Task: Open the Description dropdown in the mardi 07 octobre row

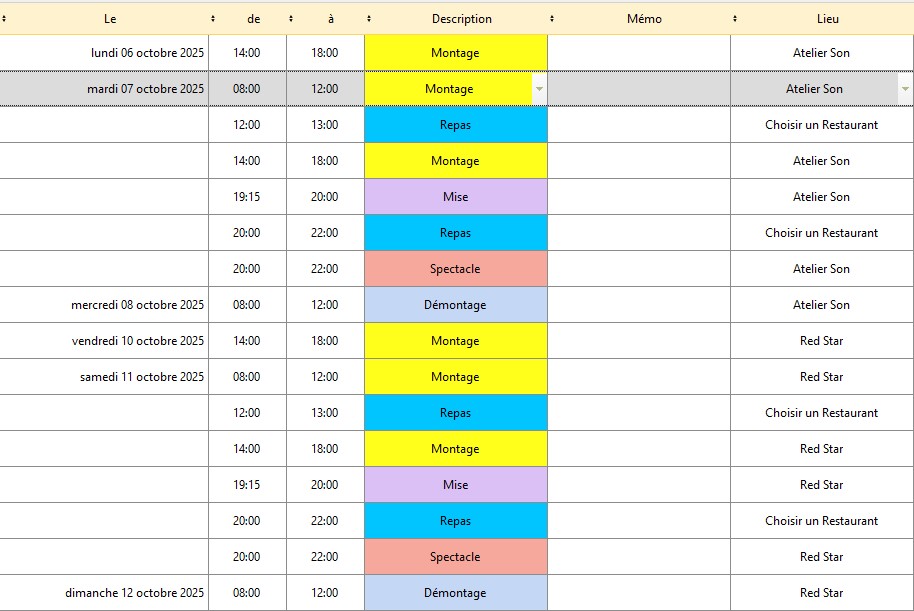Action: [x=539, y=89]
